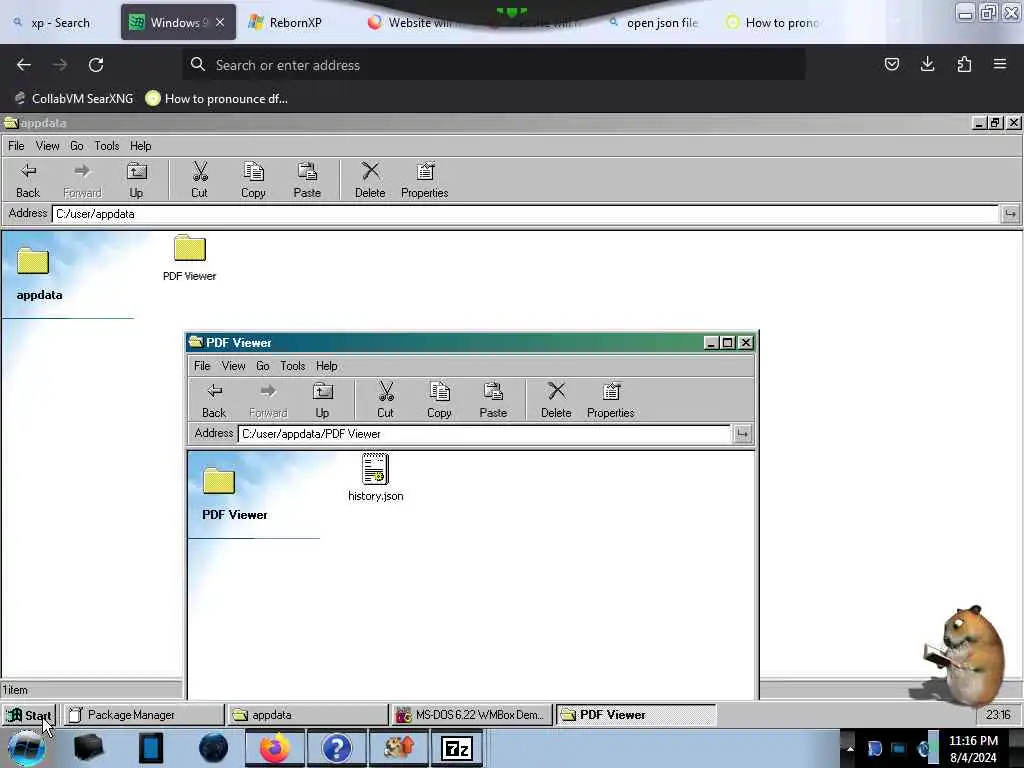Click the 11:16 PM clock in system tray
Screen dimensions: 1024x768
click(973, 749)
